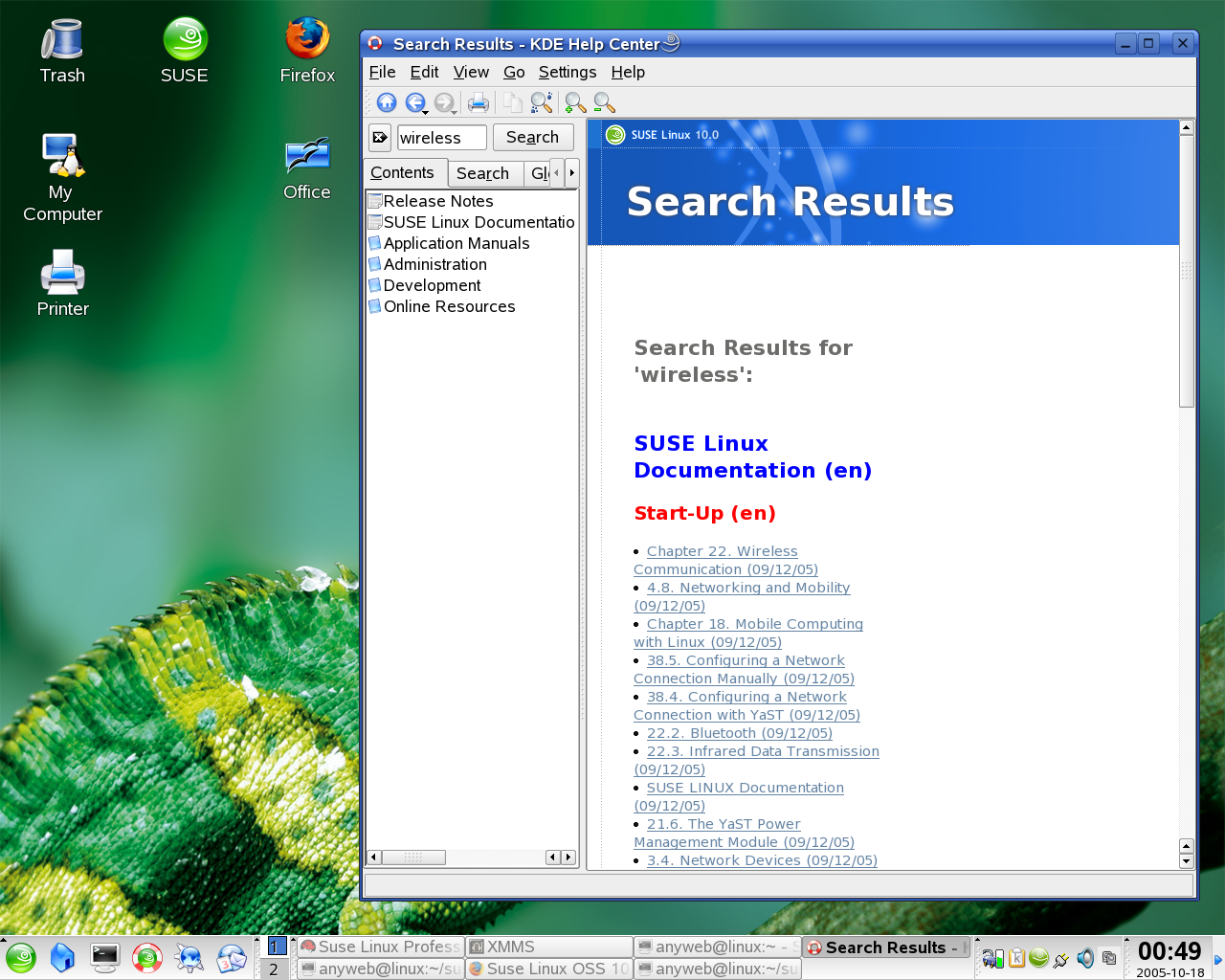Expand the Development book
Image resolution: width=1225 pixels, height=980 pixels.
tap(425, 285)
